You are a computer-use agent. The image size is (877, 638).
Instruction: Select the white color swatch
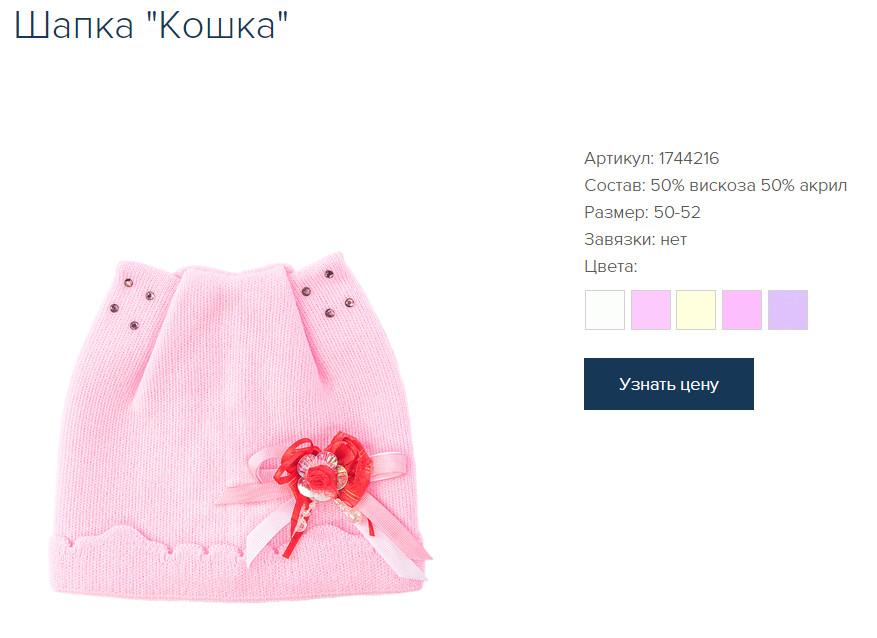(605, 310)
